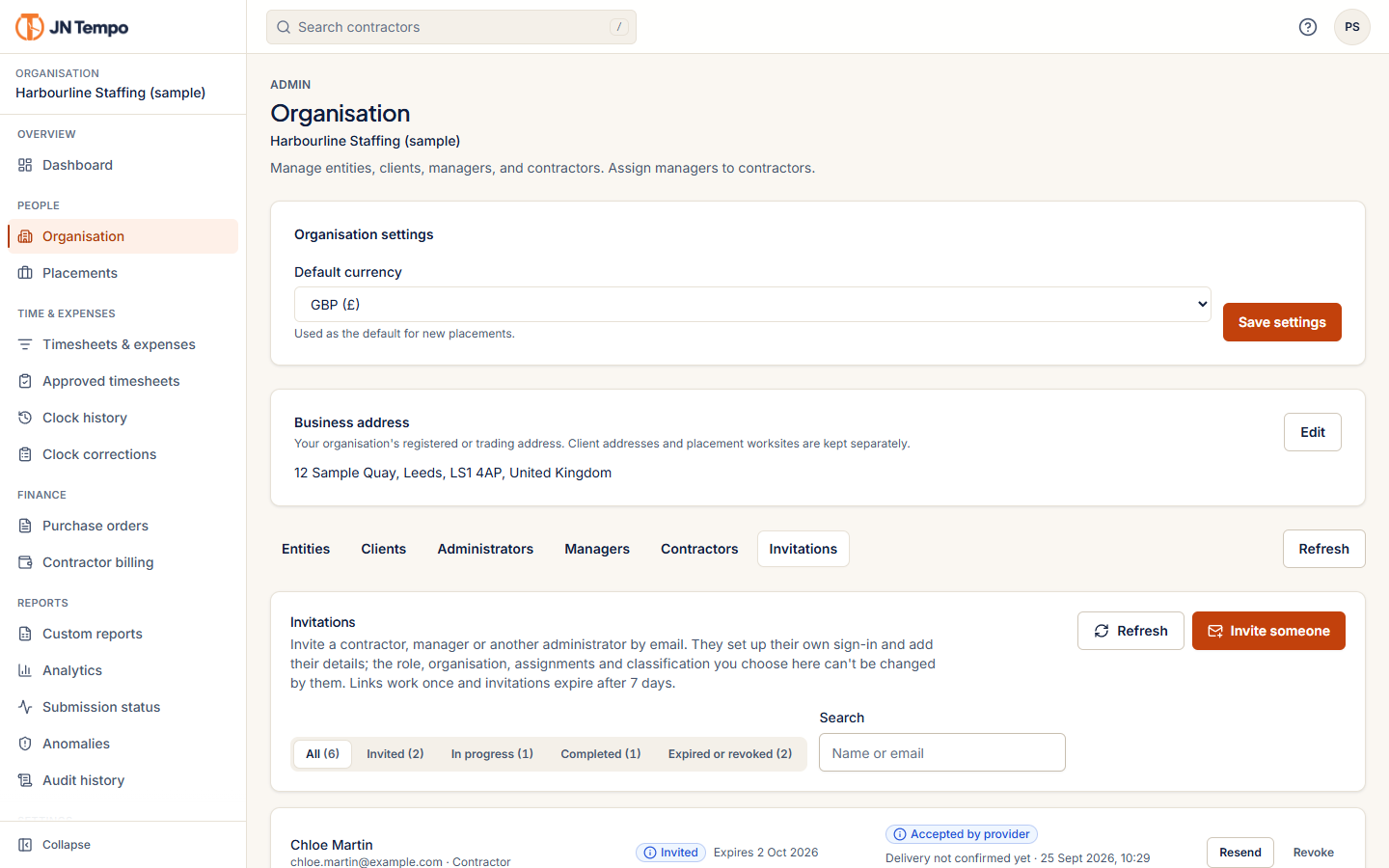Screen dimensions: 1389x868
Task: Open the PS user avatar menu
Action: [1352, 27]
